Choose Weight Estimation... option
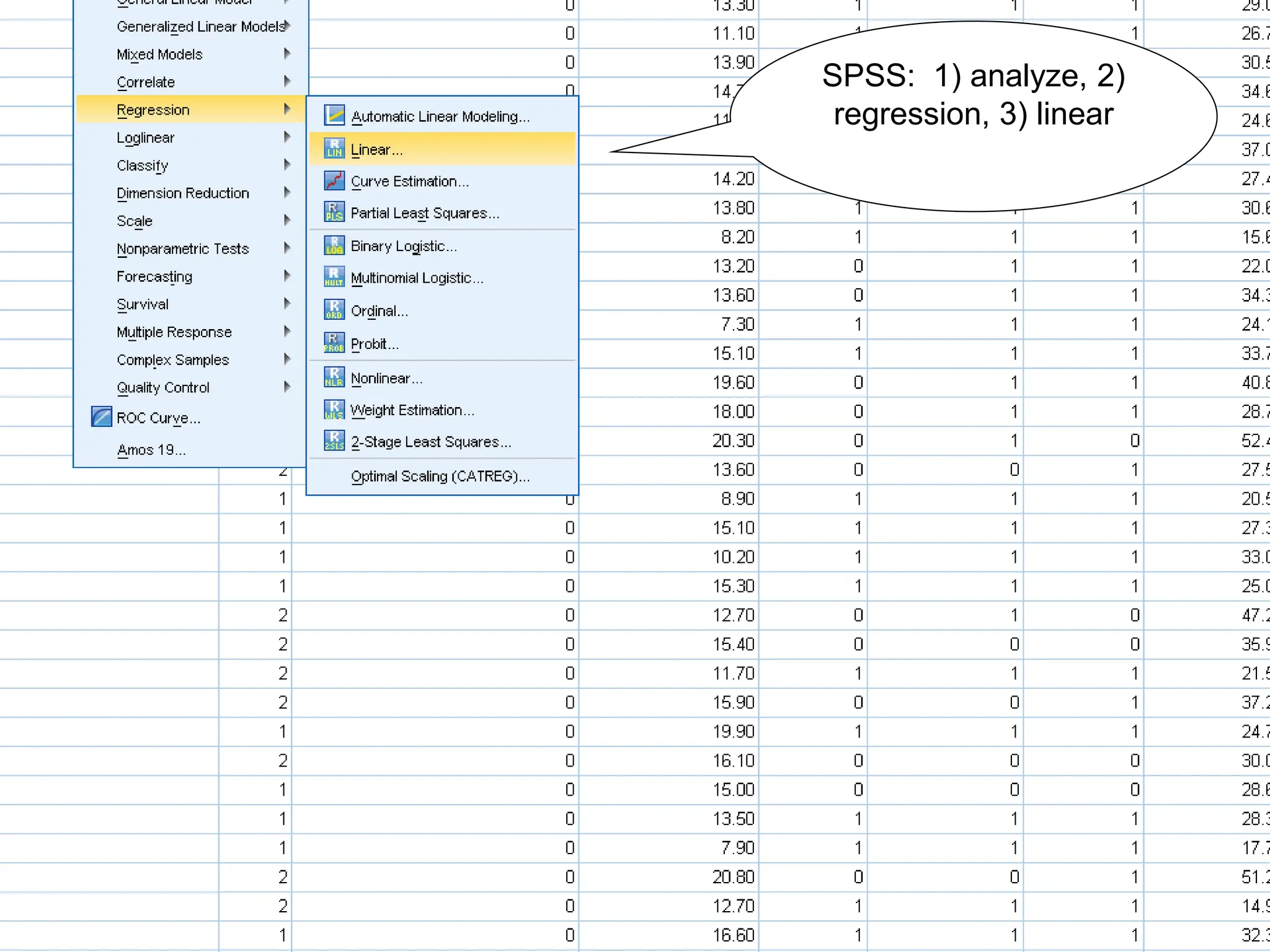This screenshot has height=952, width=1270. point(443,410)
